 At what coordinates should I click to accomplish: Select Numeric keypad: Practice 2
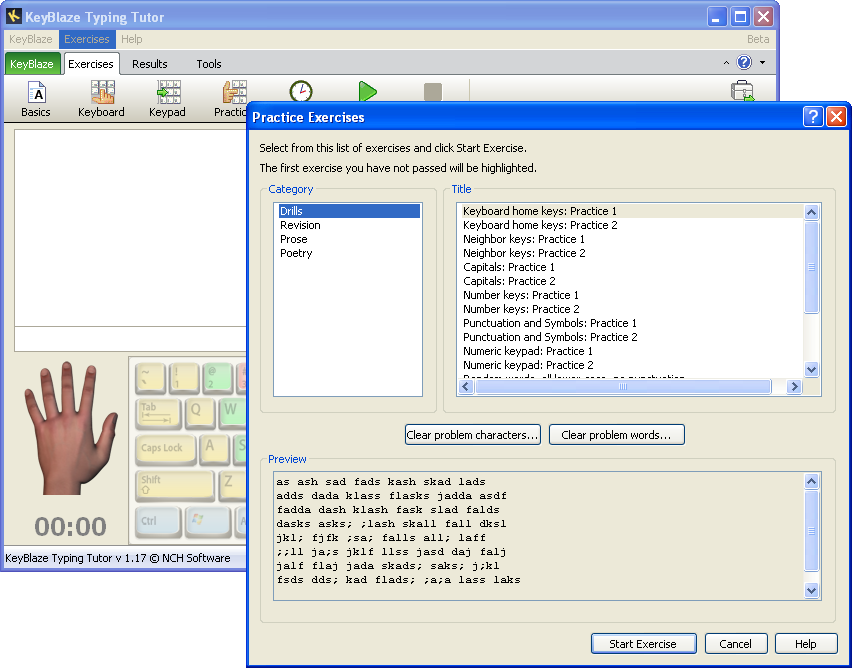[631, 365]
